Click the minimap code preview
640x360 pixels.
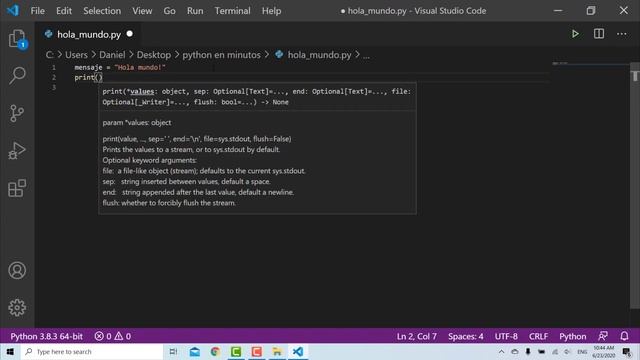tap(560, 63)
